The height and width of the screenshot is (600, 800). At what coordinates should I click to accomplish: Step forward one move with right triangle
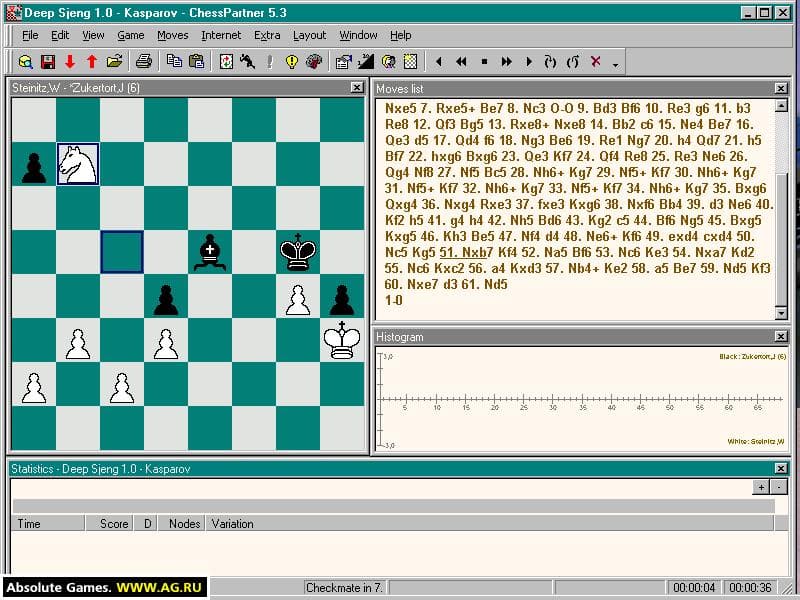529,62
